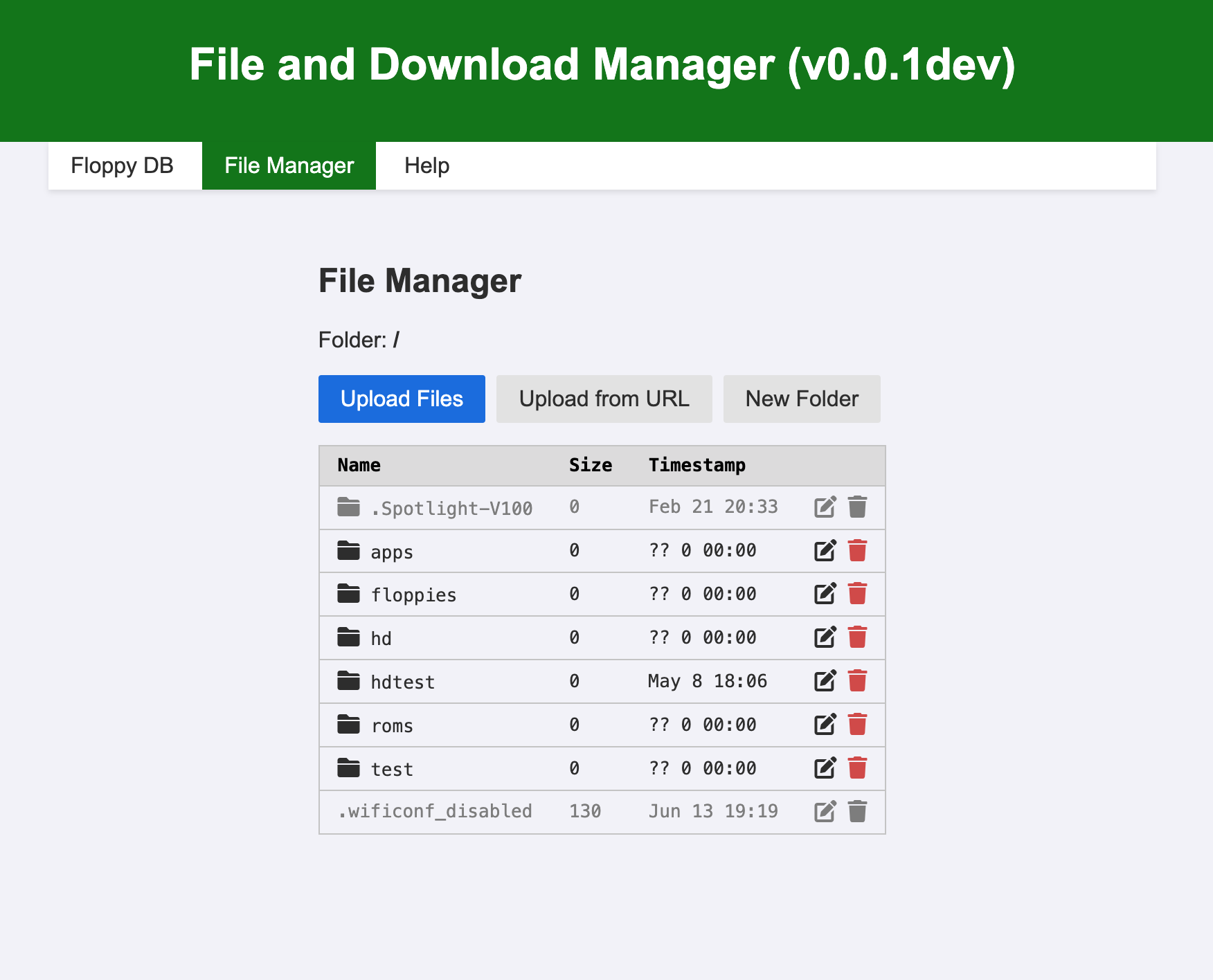The image size is (1213, 980).
Task: Rename hdtest using its edit icon
Action: click(x=825, y=681)
